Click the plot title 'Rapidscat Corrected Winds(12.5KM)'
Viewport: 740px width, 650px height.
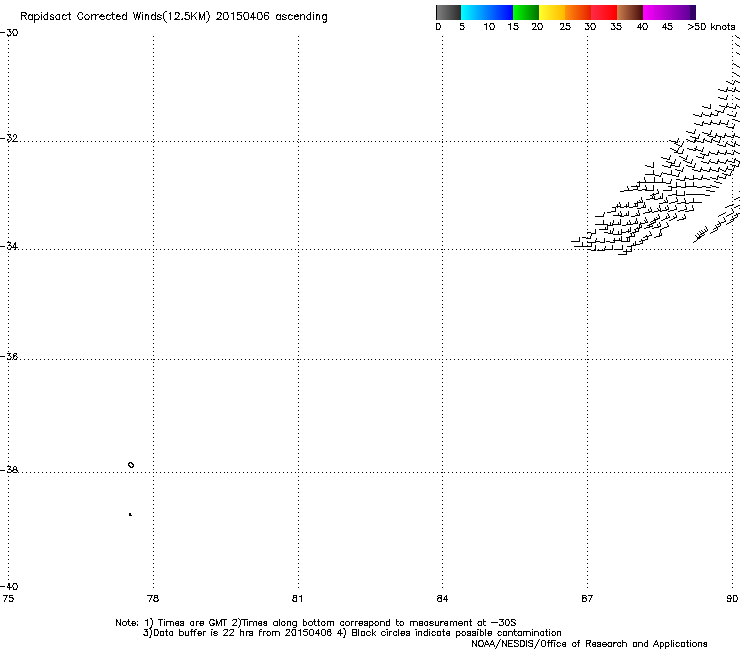click(115, 17)
